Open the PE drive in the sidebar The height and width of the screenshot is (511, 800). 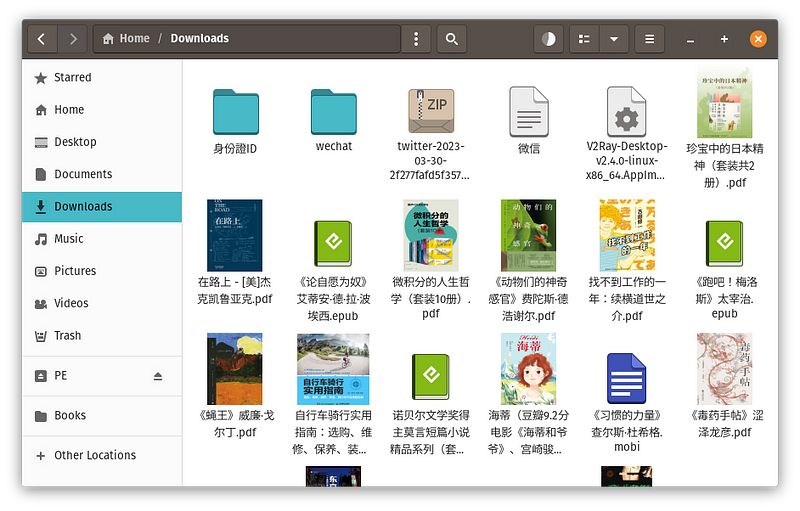(102, 376)
